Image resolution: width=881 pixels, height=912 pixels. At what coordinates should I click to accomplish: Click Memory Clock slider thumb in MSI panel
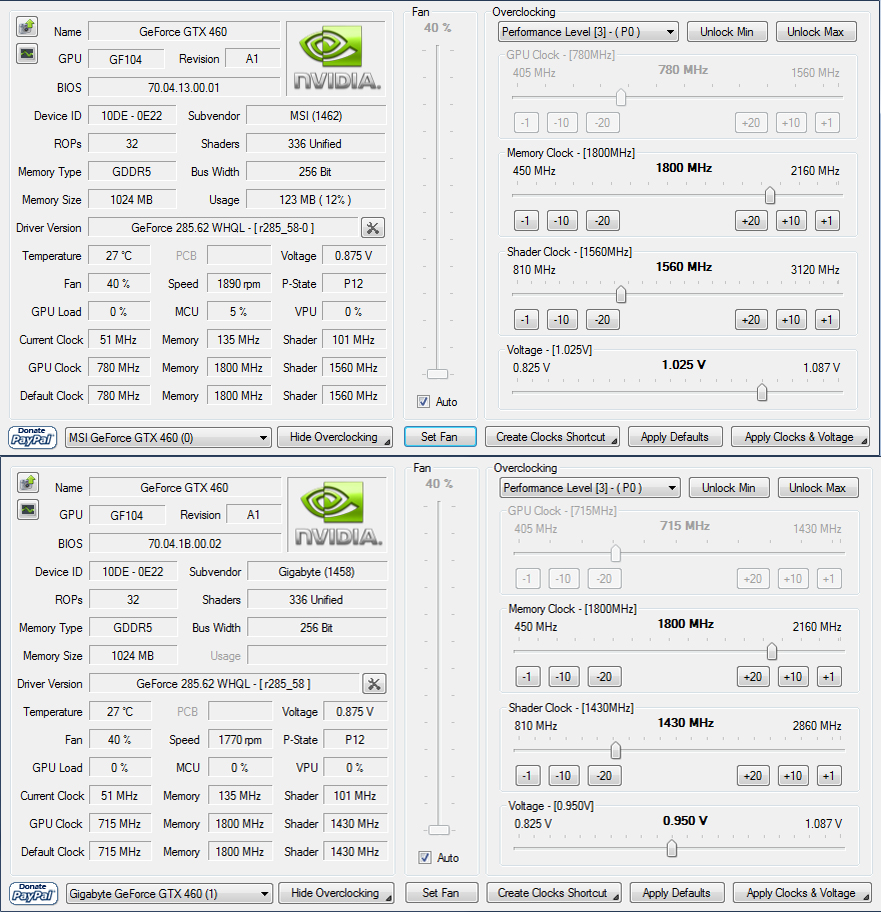click(x=770, y=195)
